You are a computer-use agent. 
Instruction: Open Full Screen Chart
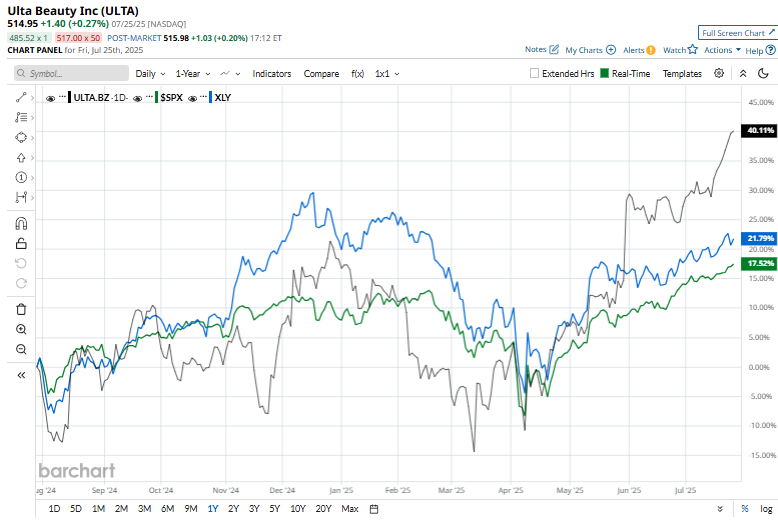(x=738, y=33)
